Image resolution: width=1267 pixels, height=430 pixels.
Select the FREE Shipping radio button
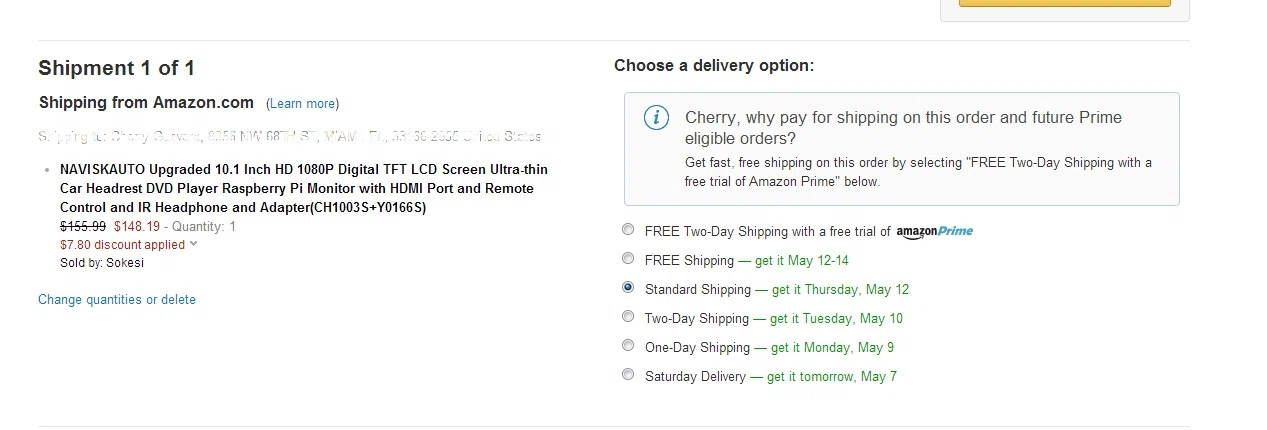tap(628, 258)
